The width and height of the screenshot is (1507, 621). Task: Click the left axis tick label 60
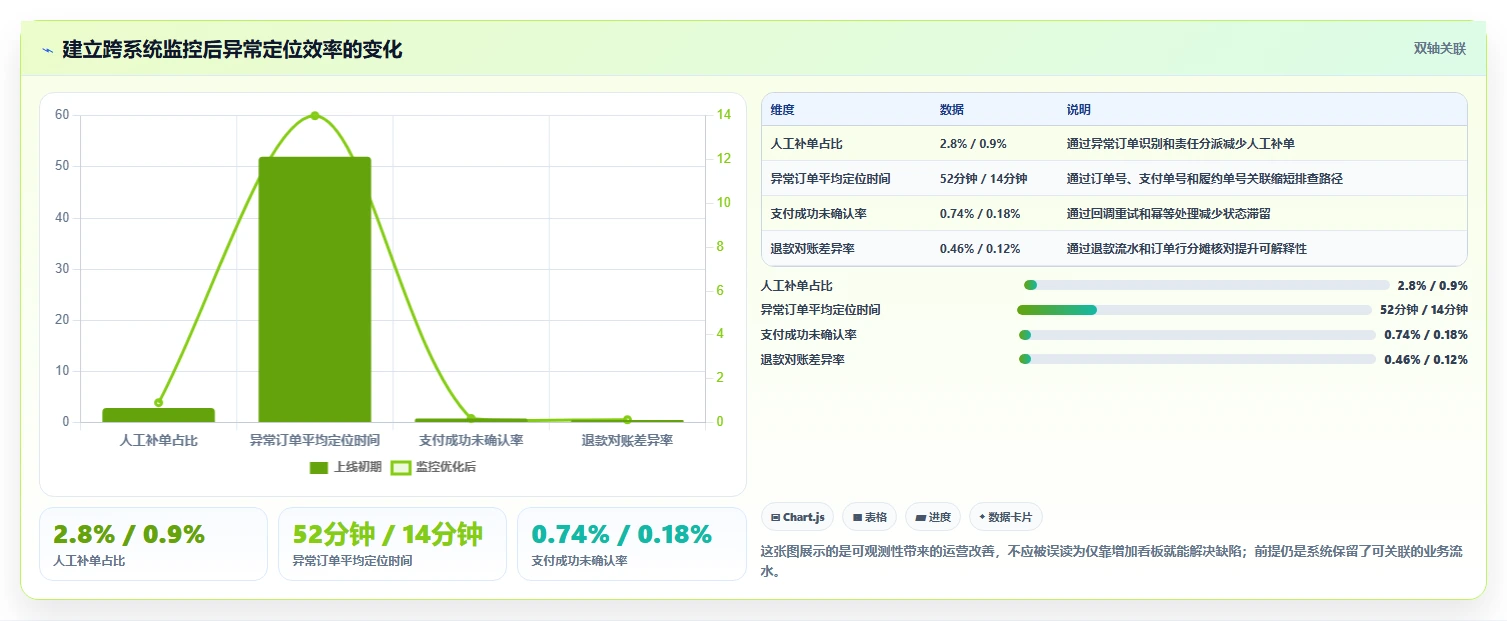[62, 115]
